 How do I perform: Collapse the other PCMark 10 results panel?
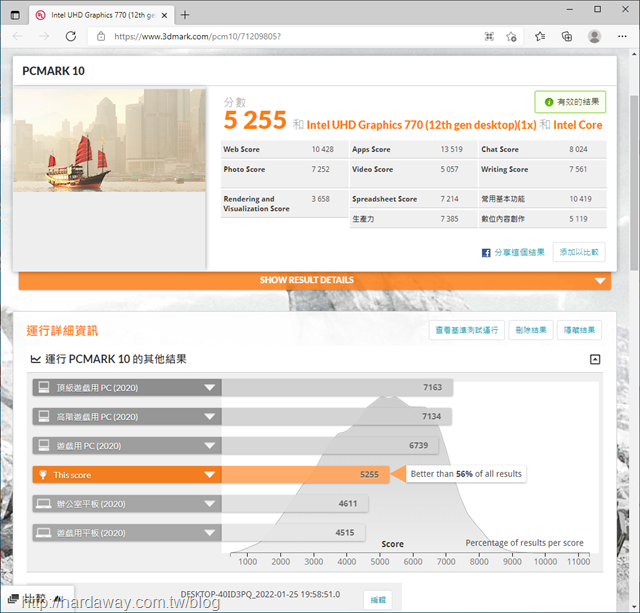[x=595, y=359]
